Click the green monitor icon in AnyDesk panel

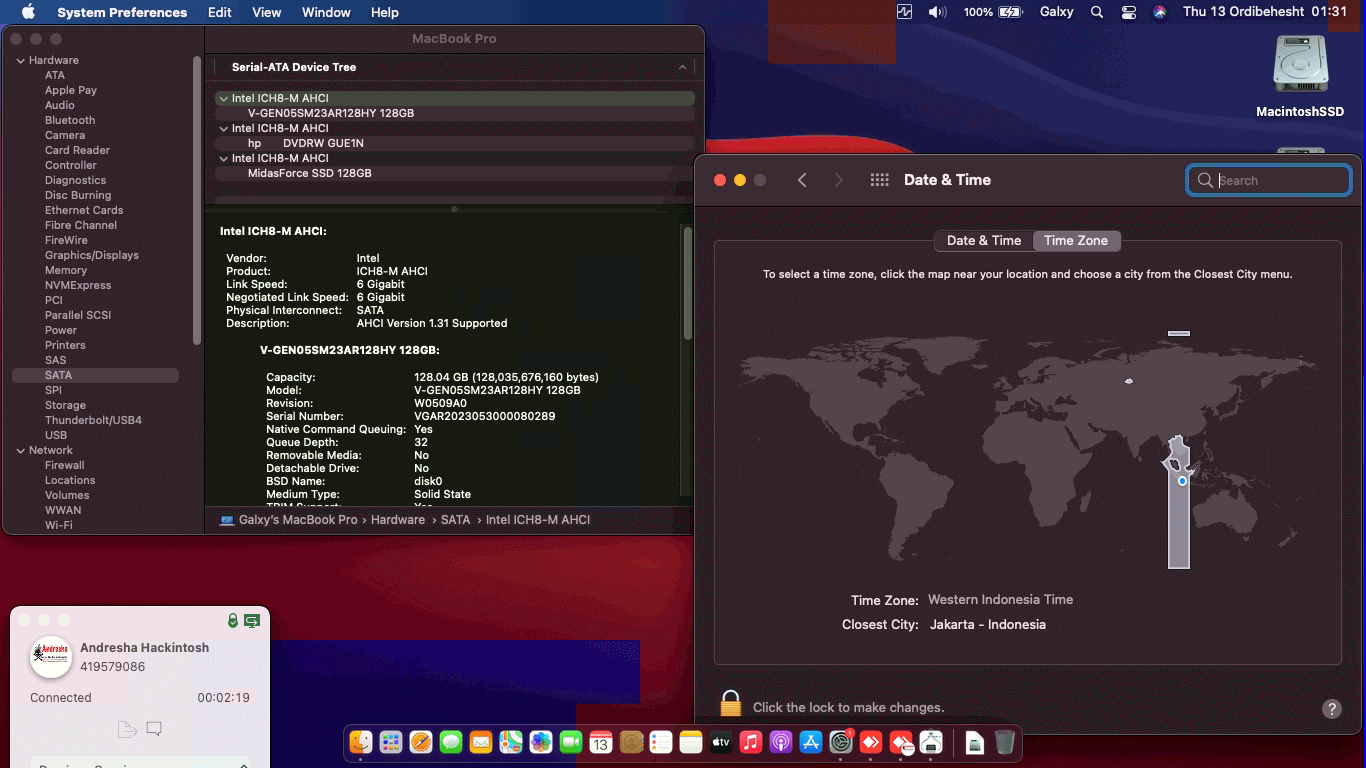252,621
